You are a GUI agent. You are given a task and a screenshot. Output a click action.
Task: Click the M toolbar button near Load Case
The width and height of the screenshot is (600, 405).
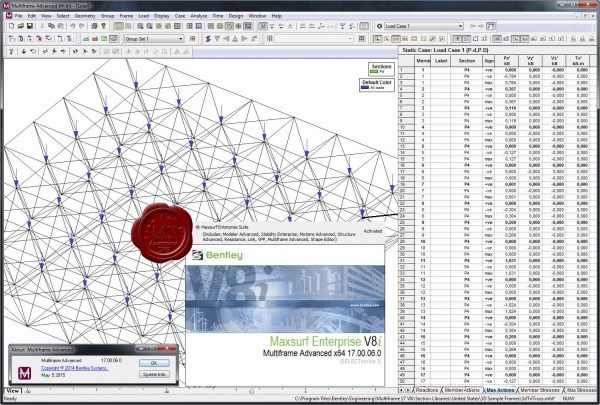[263, 26]
